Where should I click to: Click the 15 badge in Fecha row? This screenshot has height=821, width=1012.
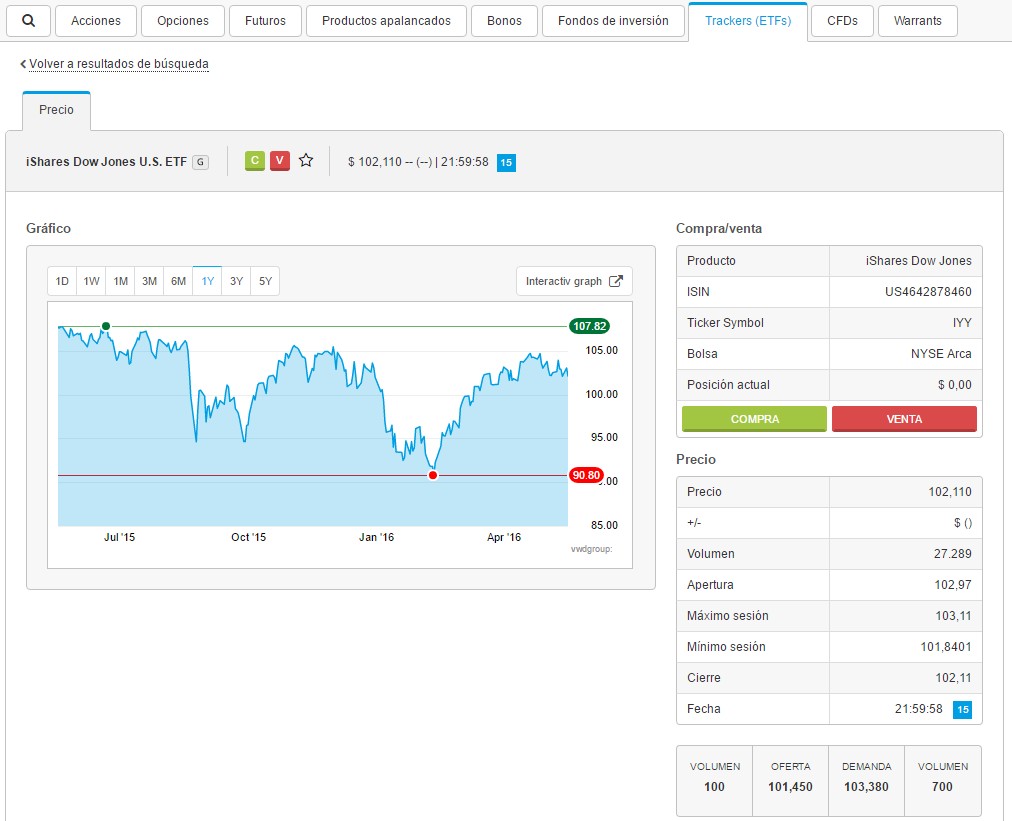[962, 709]
